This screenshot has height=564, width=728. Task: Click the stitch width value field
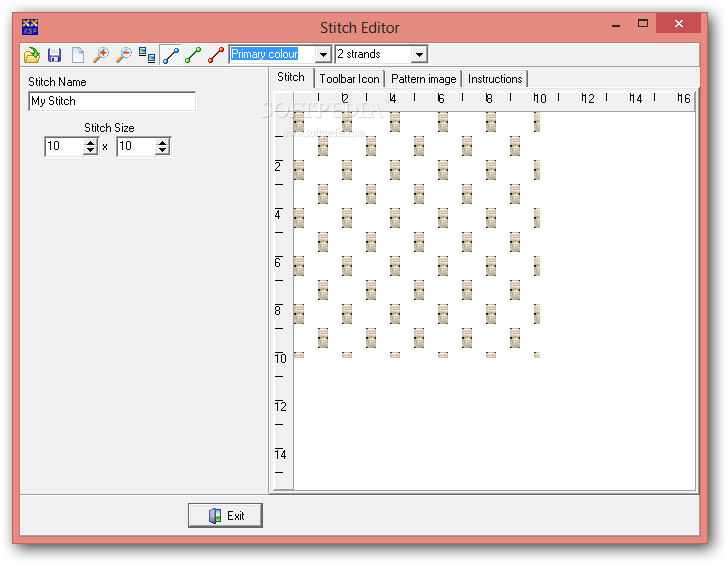click(x=64, y=146)
